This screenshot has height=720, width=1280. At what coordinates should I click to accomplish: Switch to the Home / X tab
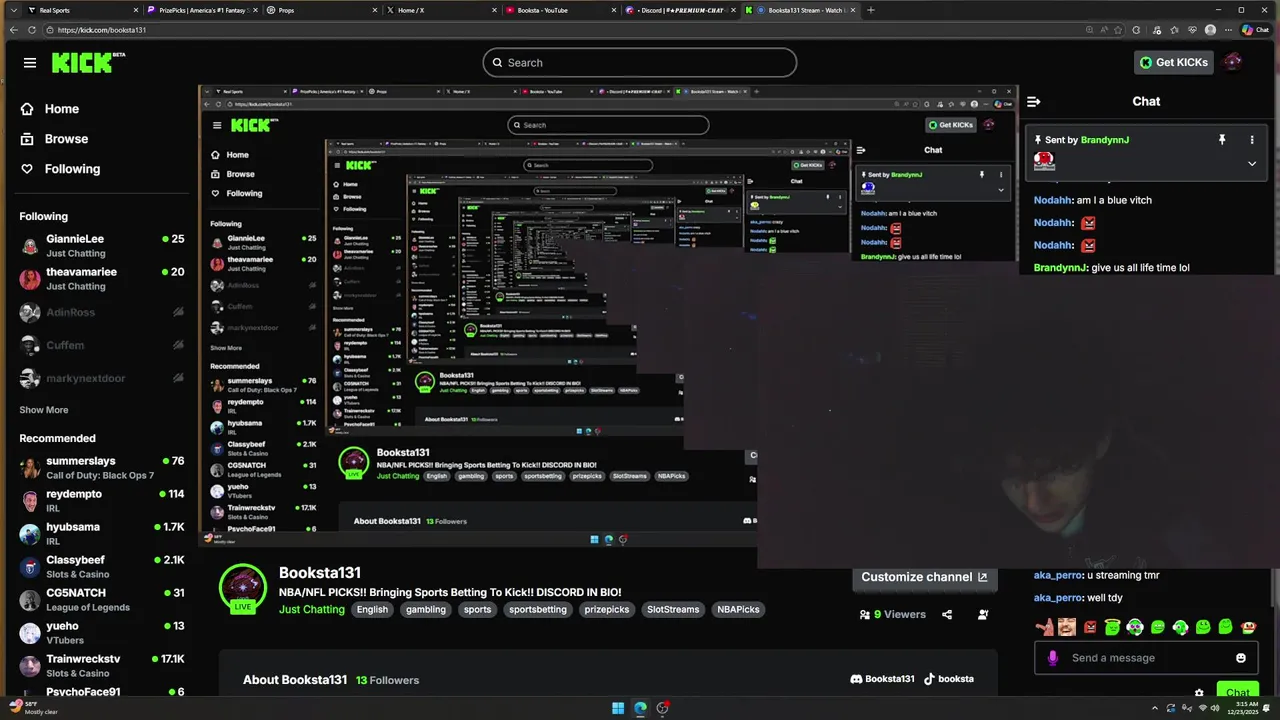tap(441, 10)
